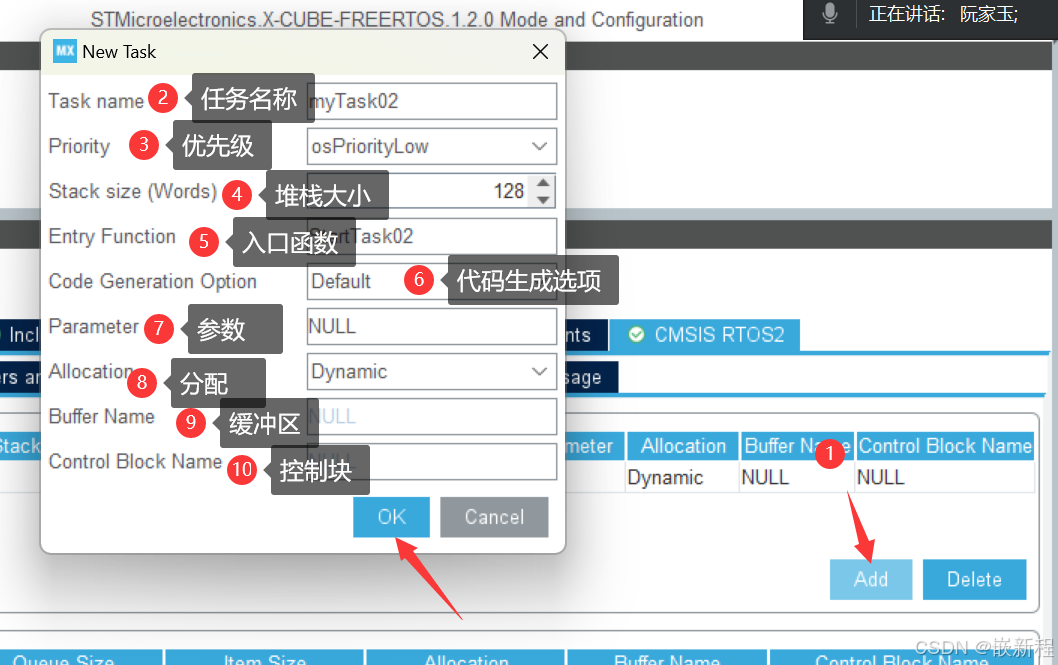Open the Allocation dropdown Dynamic
The width and height of the screenshot is (1058, 665).
(432, 372)
